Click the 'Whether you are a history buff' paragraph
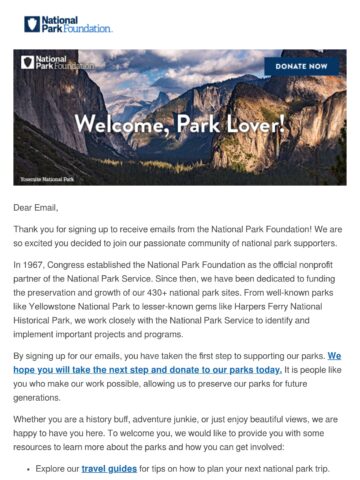 176,433
